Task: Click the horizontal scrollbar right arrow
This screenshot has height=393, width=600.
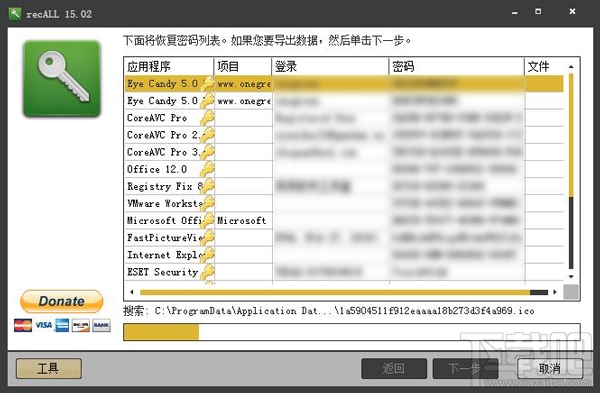Action: click(x=555, y=292)
